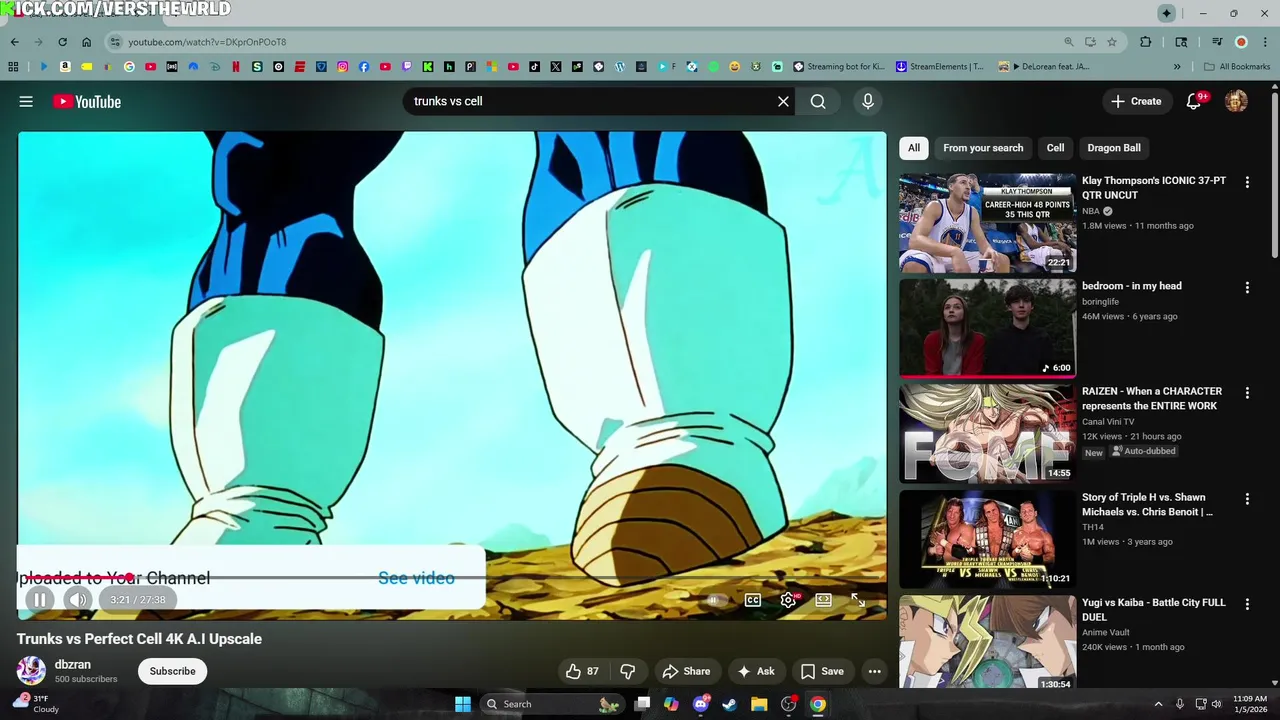Select the 'Cell' filter chip
The height and width of the screenshot is (720, 1280).
pyautogui.click(x=1055, y=148)
